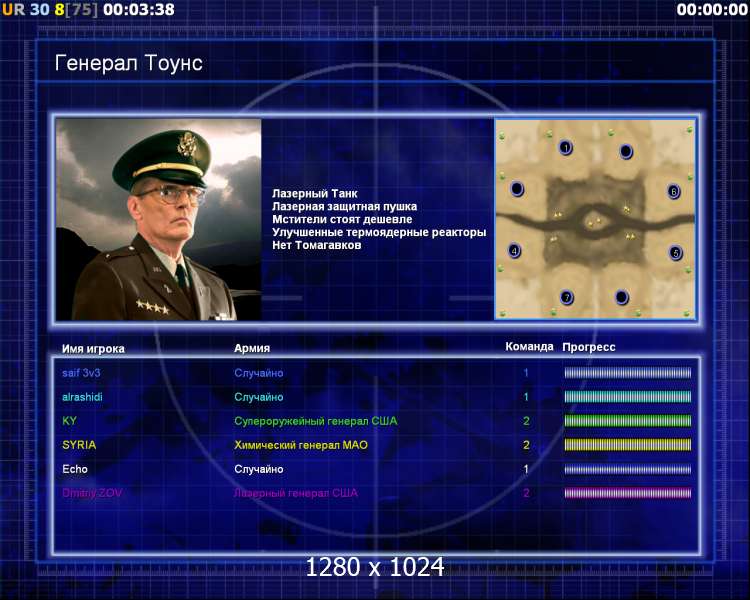Click the Имя игрока column header

(x=93, y=349)
